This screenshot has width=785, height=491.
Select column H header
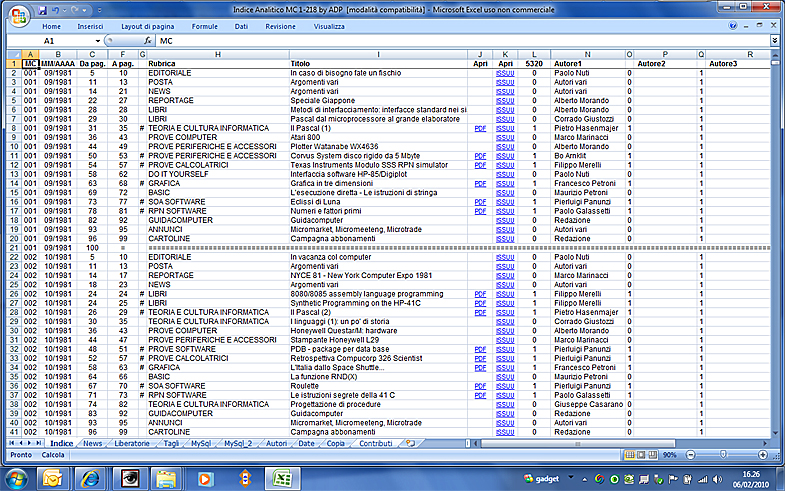click(218, 54)
